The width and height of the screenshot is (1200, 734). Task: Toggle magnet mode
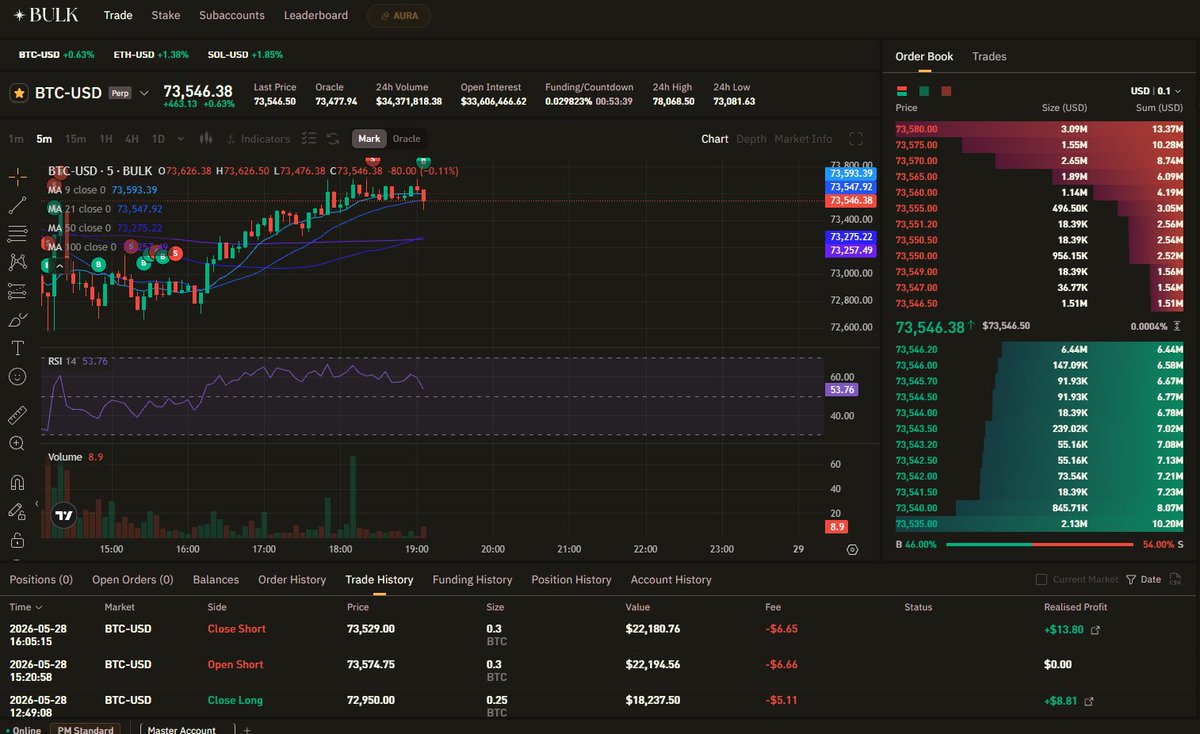(x=18, y=482)
